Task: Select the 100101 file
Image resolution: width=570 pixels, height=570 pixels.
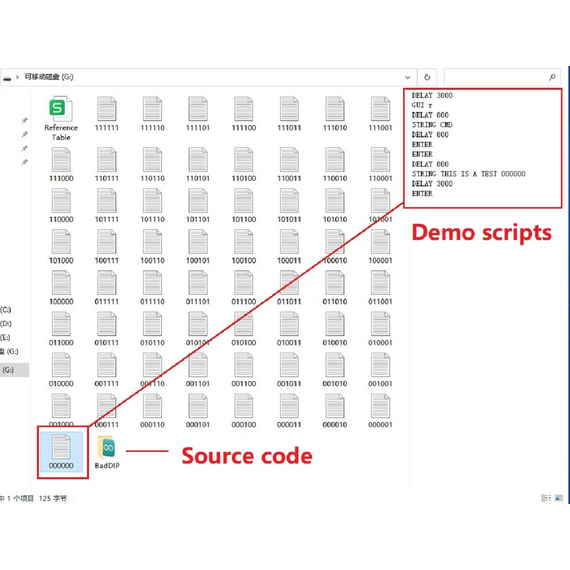Action: click(198, 246)
